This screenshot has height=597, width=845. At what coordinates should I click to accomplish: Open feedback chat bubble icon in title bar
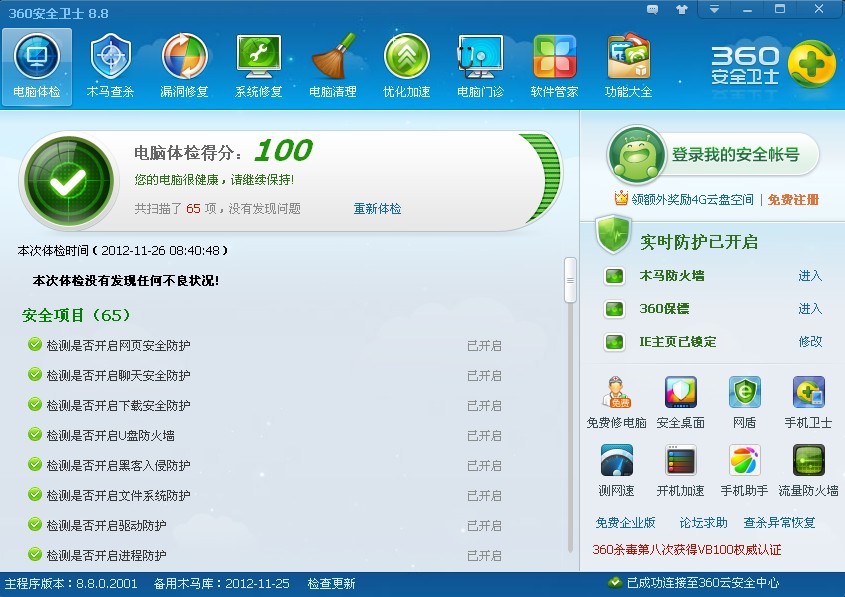[652, 10]
